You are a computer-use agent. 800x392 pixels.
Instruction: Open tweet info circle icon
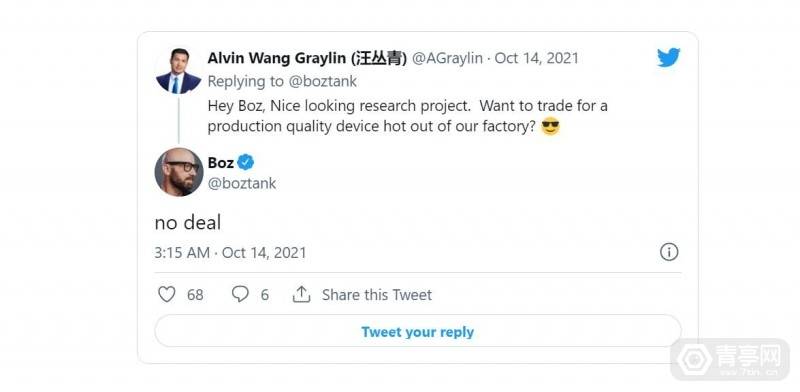click(669, 252)
